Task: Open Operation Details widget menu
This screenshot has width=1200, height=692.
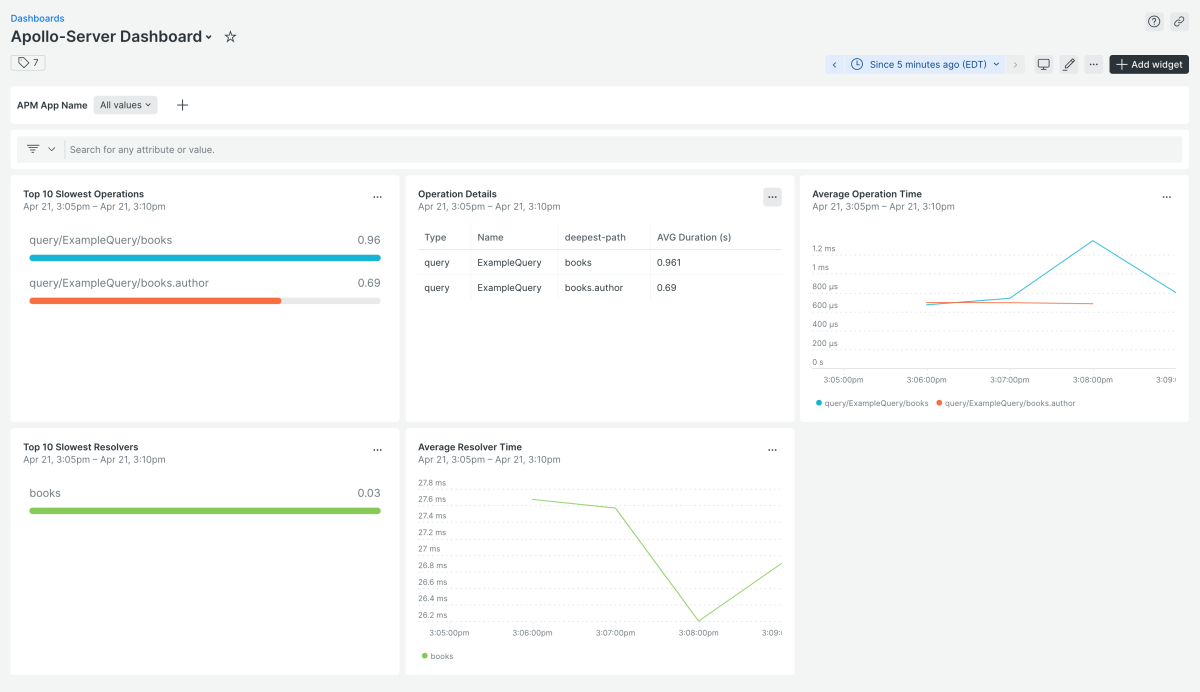Action: tap(772, 197)
